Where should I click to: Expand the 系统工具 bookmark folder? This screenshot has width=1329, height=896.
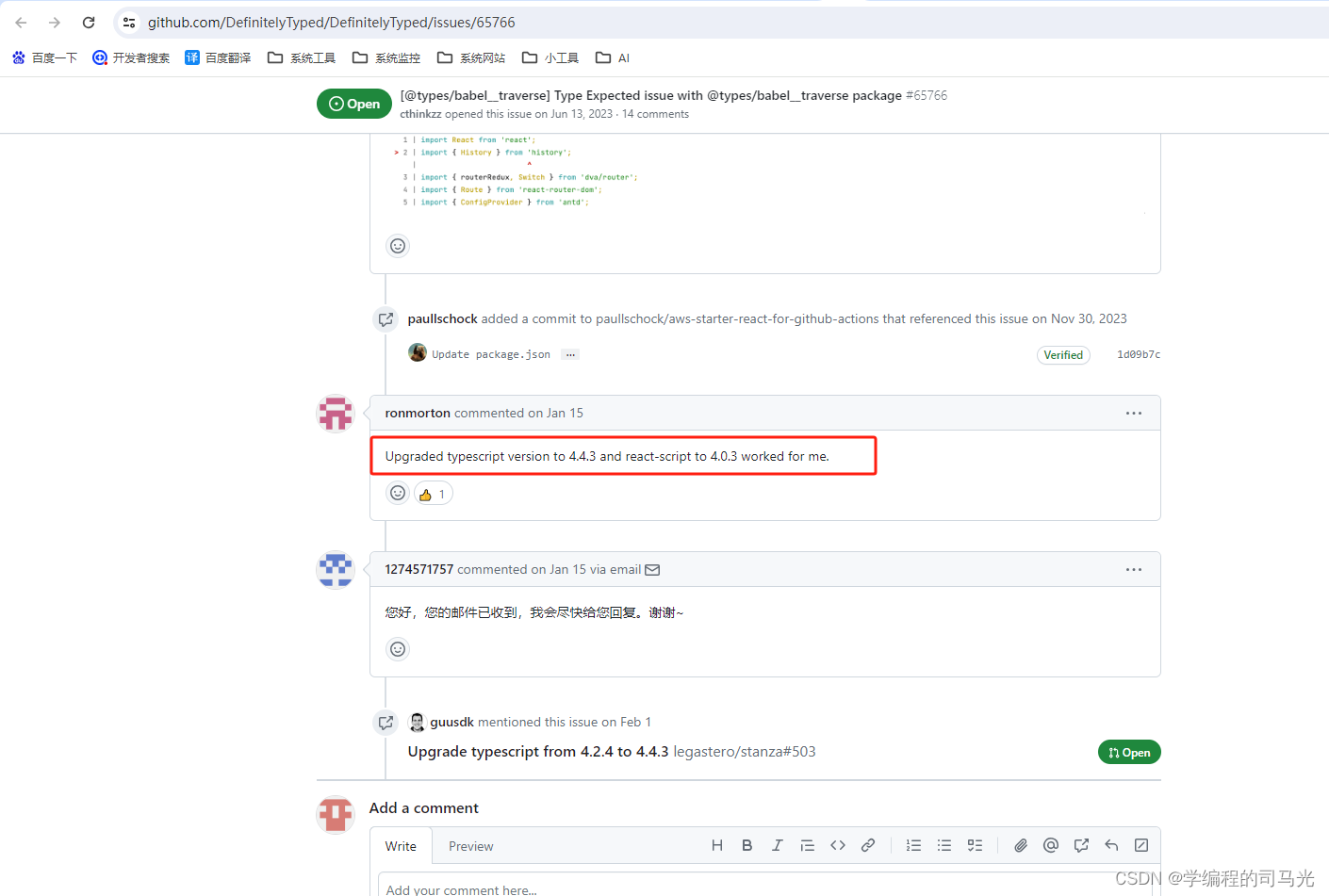pyautogui.click(x=302, y=57)
